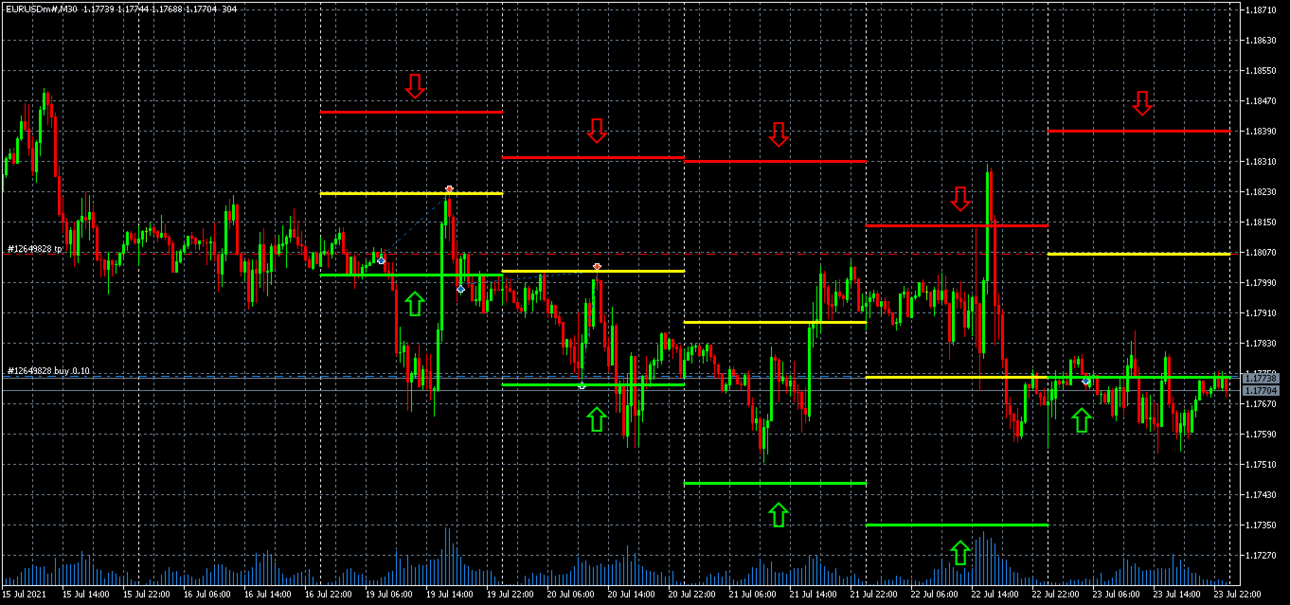This screenshot has height=605, width=1290.
Task: Click the time label 15 Jul 14:00
Action: (84, 595)
